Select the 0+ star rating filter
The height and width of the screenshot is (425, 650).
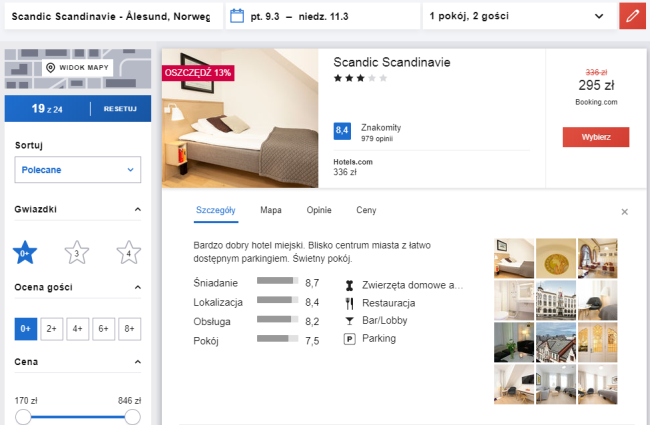click(x=25, y=252)
